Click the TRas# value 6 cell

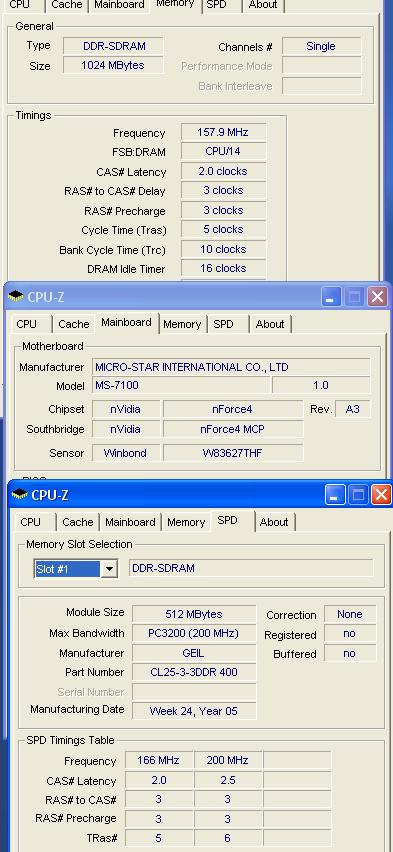pyautogui.click(x=228, y=838)
